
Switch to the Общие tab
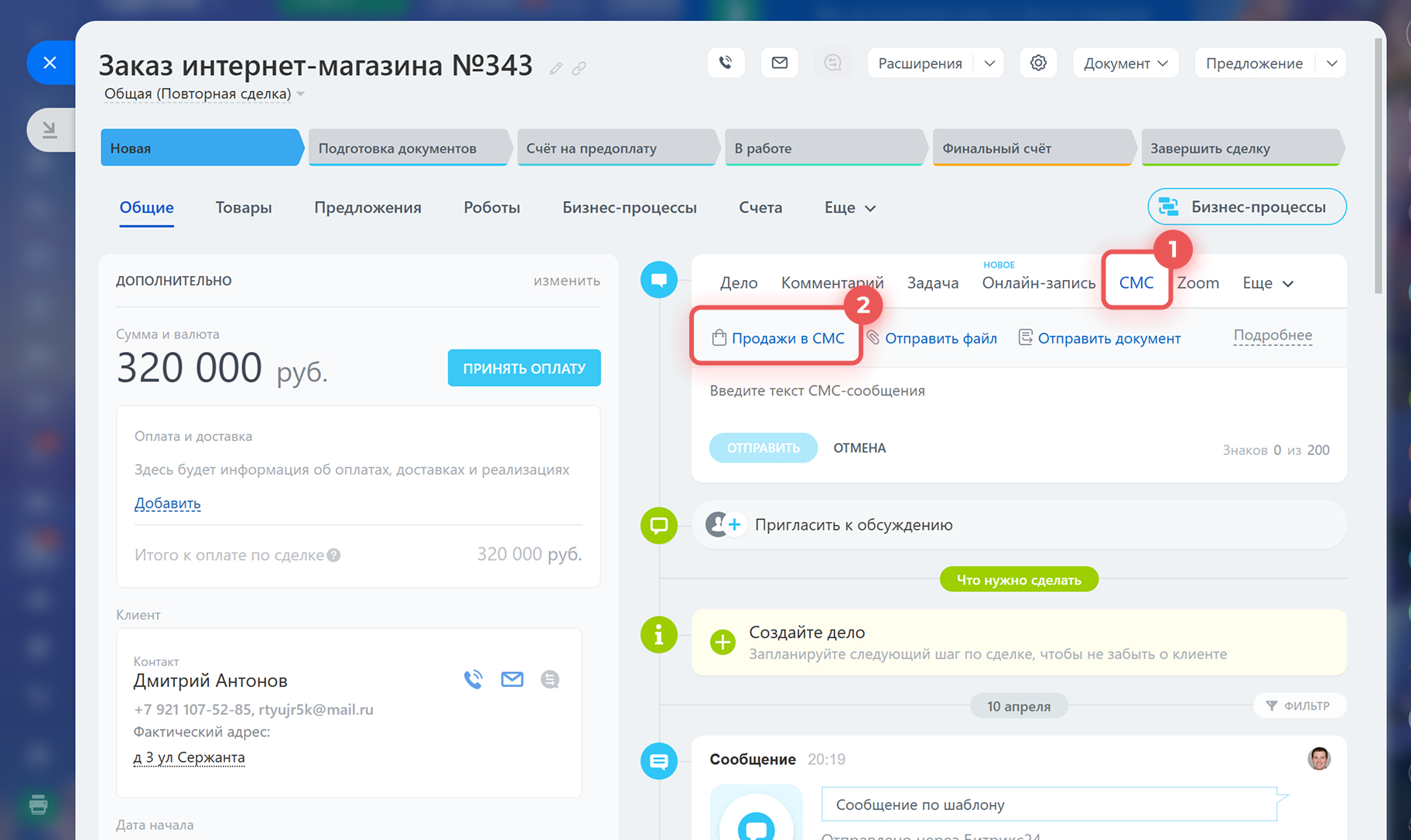coord(146,207)
